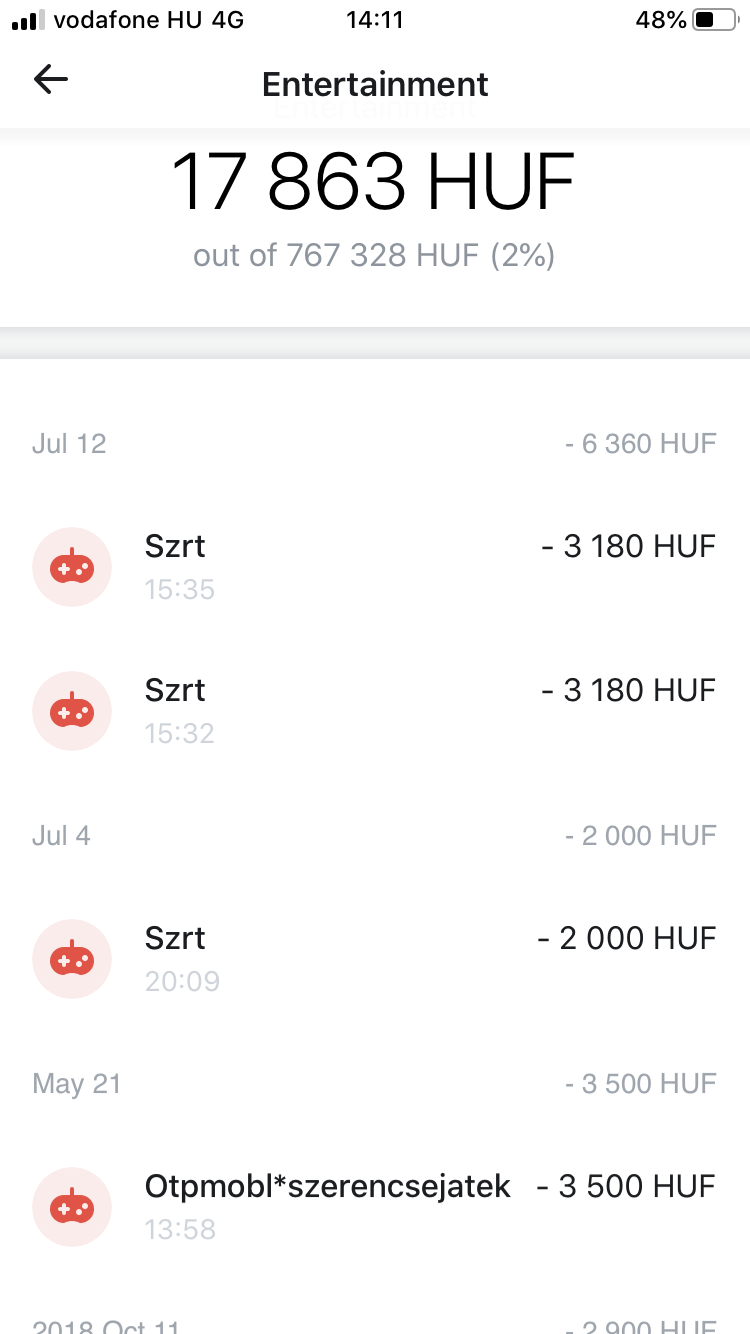Viewport: 750px width, 1334px height.
Task: Tap the - 3 500 HUF transaction amount
Action: click(x=627, y=1186)
